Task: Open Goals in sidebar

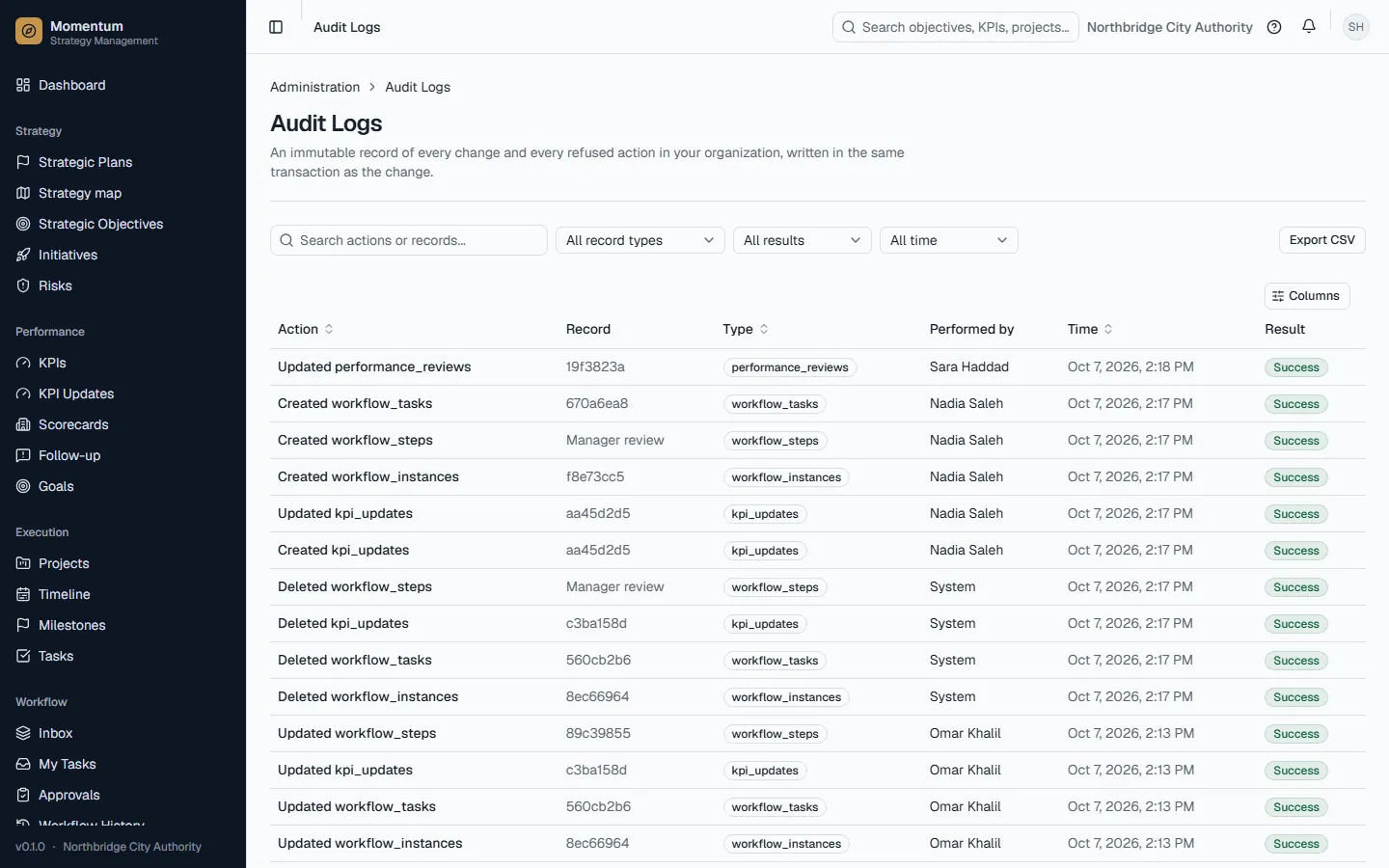Action: pyautogui.click(x=56, y=486)
